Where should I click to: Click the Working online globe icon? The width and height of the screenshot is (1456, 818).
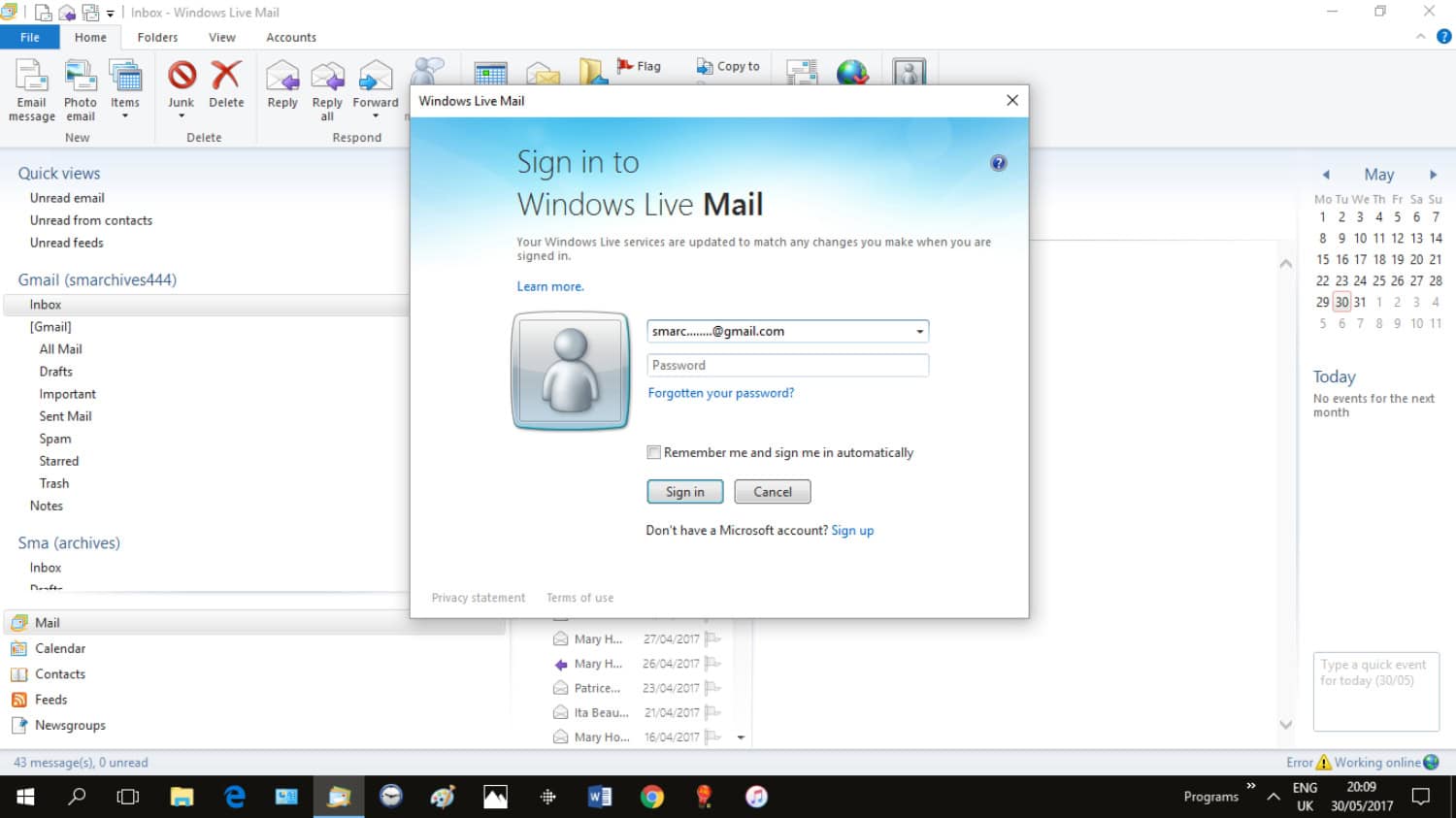(1431, 763)
